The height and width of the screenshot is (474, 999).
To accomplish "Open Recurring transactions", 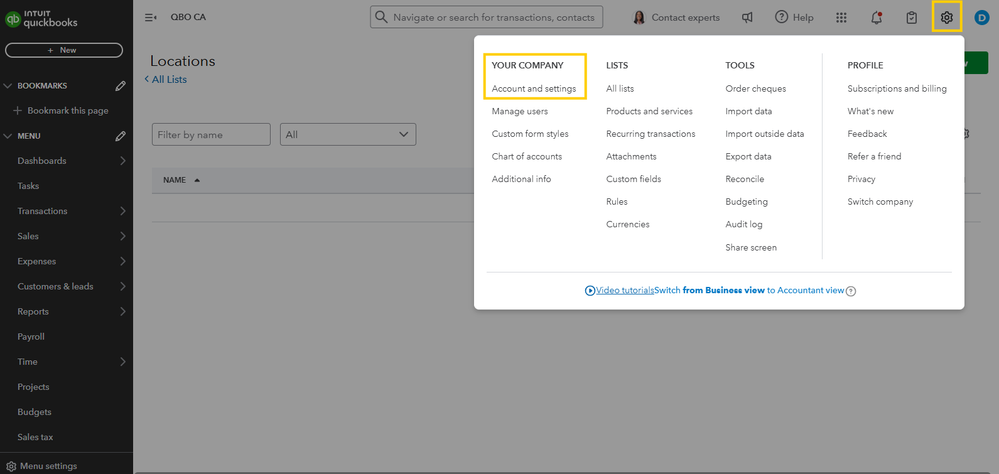I will click(650, 134).
